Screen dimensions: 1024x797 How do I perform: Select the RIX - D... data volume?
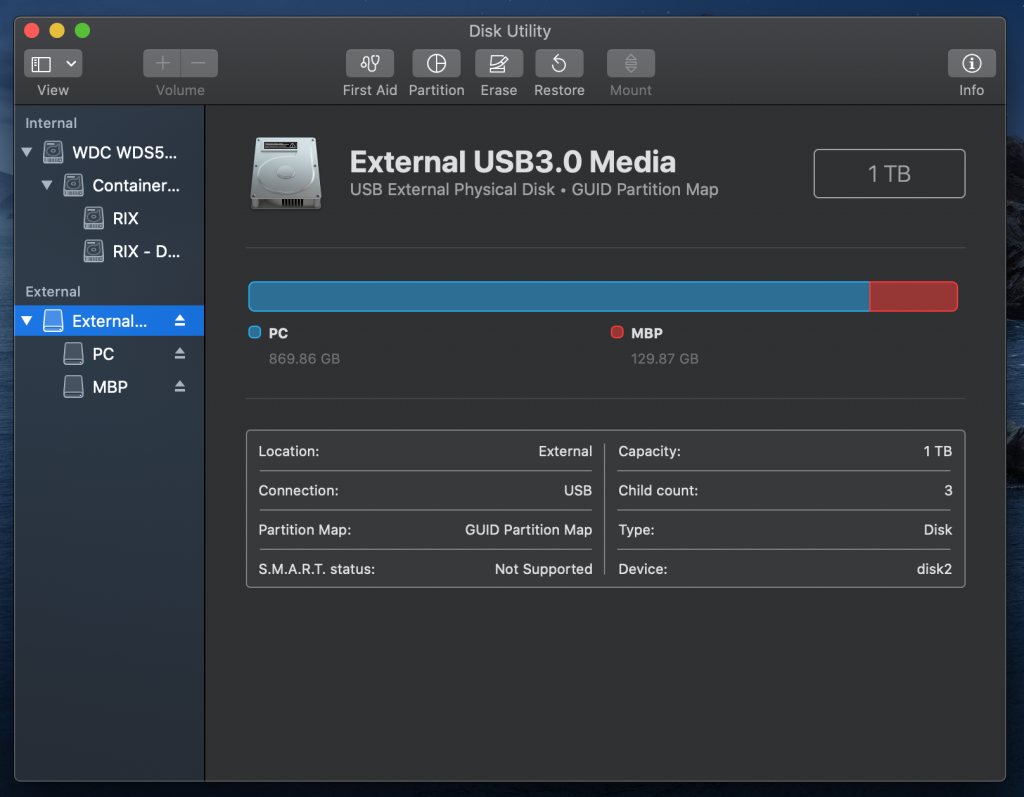pyautogui.click(x=145, y=251)
